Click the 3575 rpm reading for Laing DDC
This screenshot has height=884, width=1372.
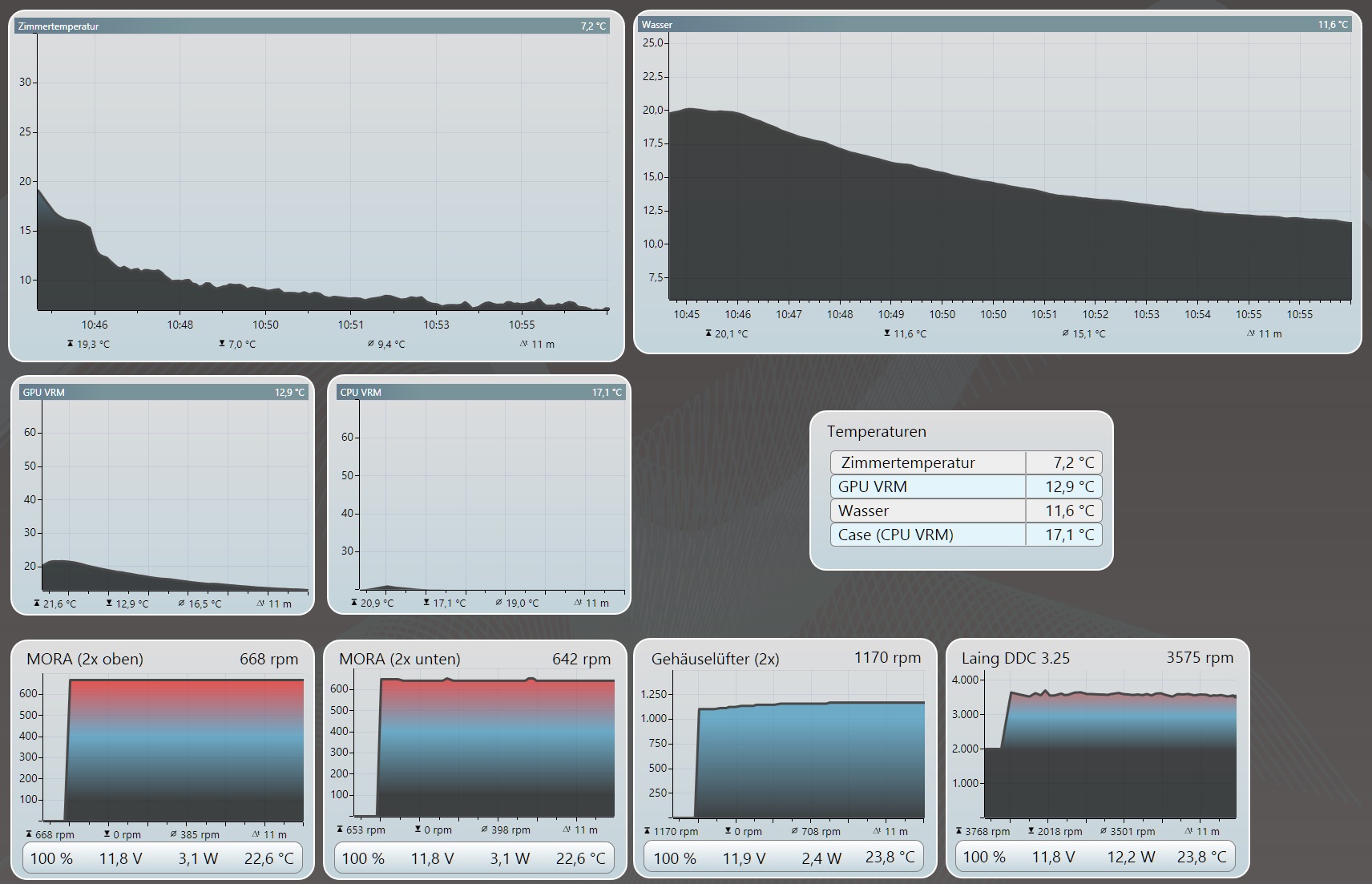tap(1200, 658)
